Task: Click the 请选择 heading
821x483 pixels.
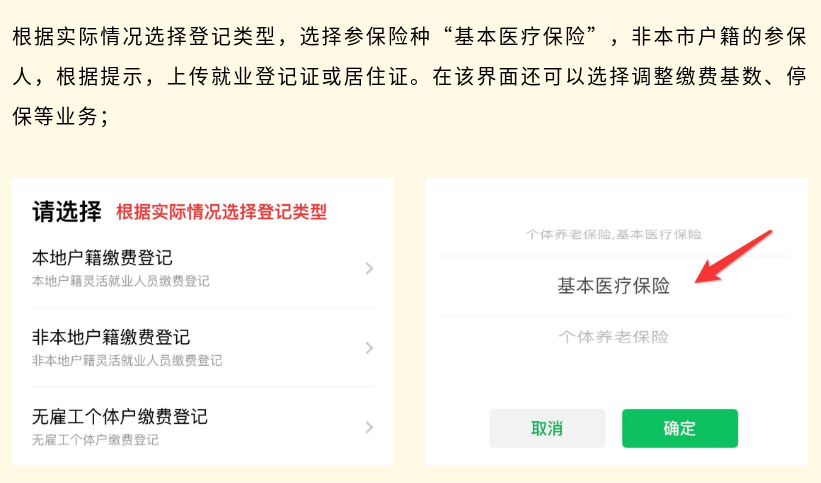Action: 67,211
